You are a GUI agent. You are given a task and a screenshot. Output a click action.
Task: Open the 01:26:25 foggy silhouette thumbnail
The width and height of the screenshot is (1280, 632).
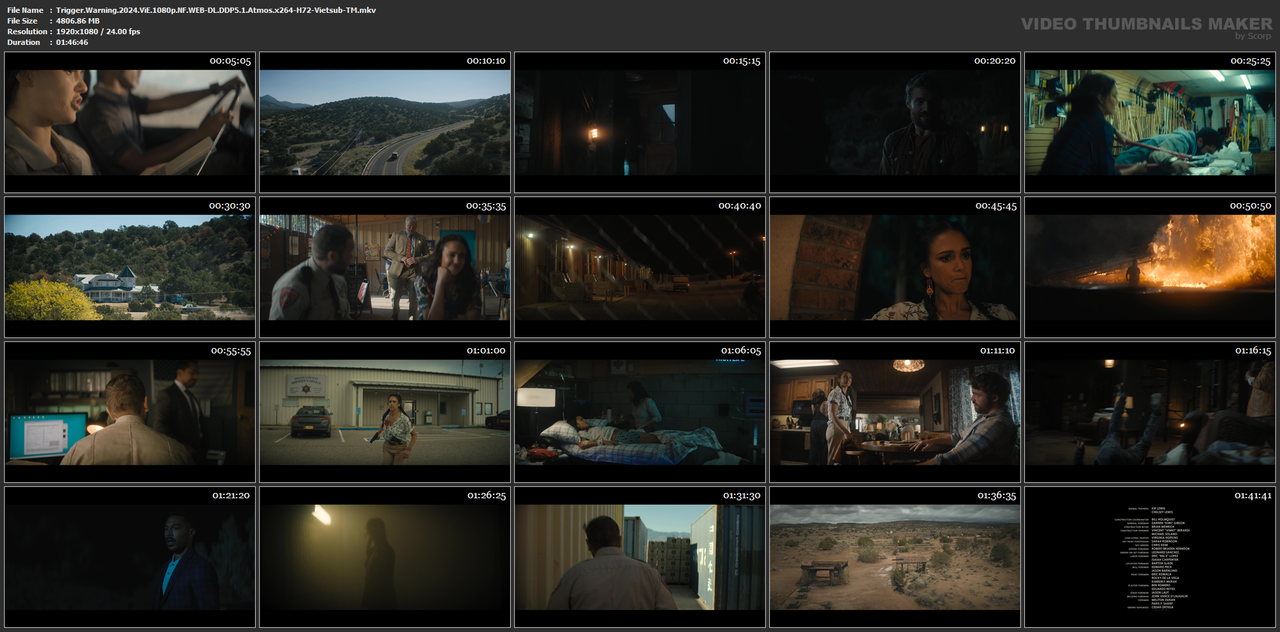pos(385,557)
